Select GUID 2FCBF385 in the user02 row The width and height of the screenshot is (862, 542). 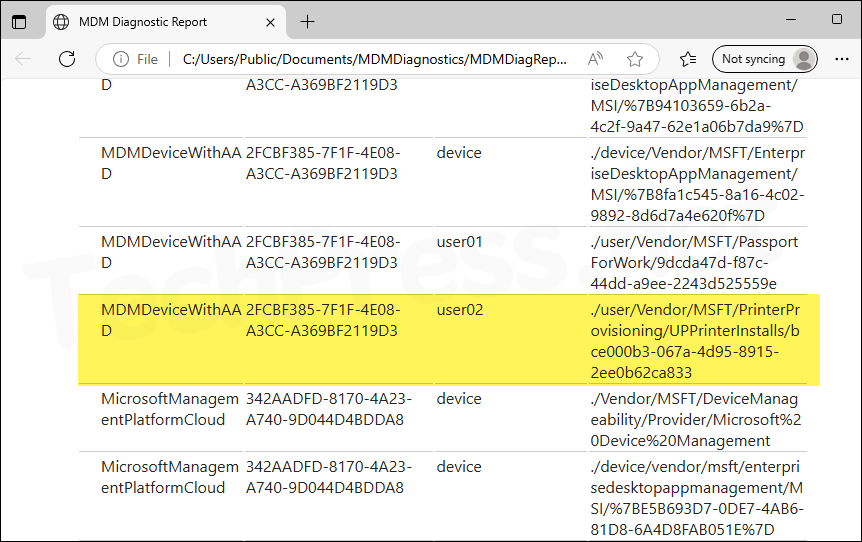coord(323,320)
